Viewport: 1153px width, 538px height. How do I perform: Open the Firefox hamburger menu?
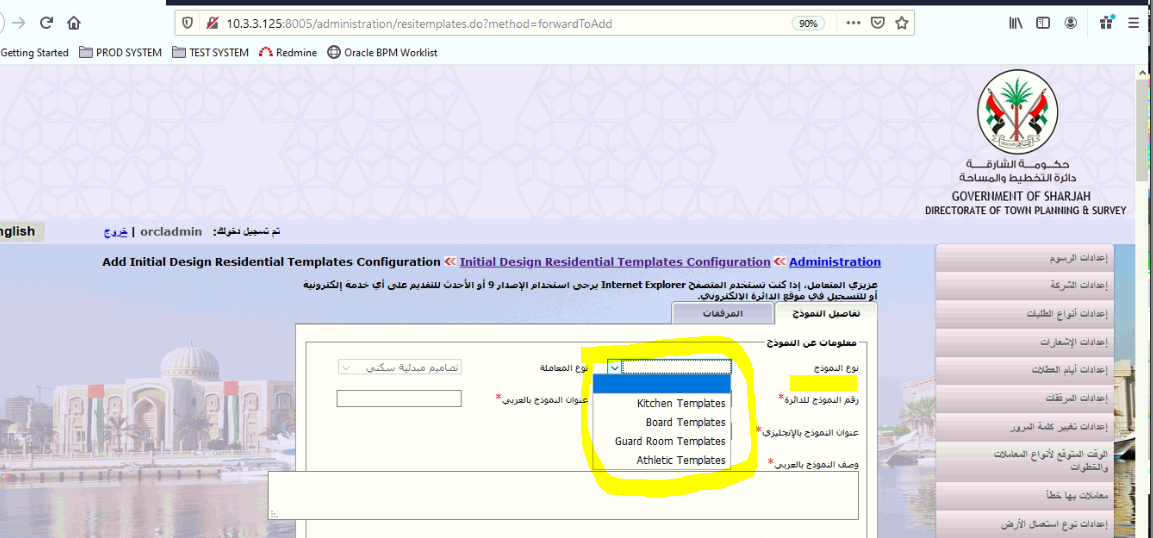tap(1134, 24)
